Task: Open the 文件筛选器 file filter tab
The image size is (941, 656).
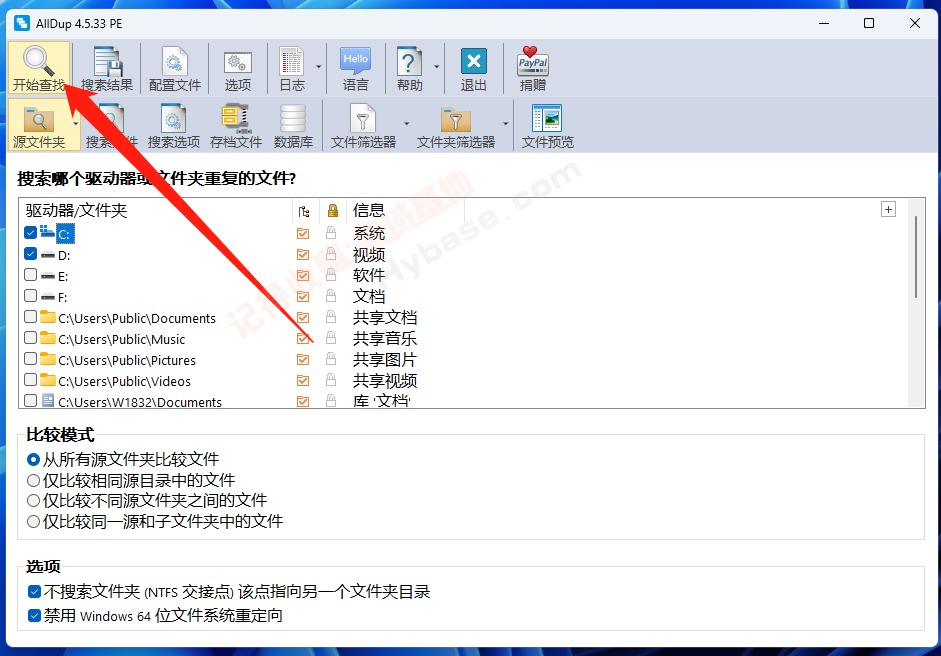Action: 363,125
